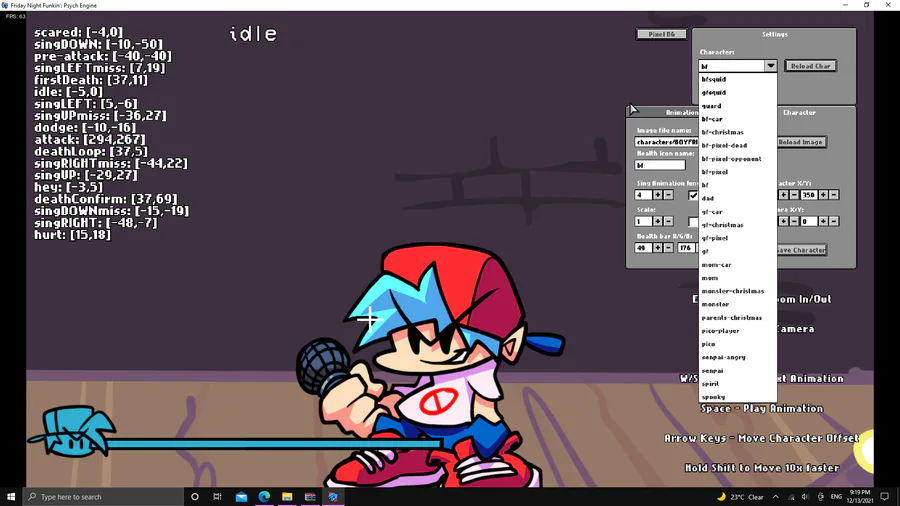Select dad from the character list

click(738, 198)
